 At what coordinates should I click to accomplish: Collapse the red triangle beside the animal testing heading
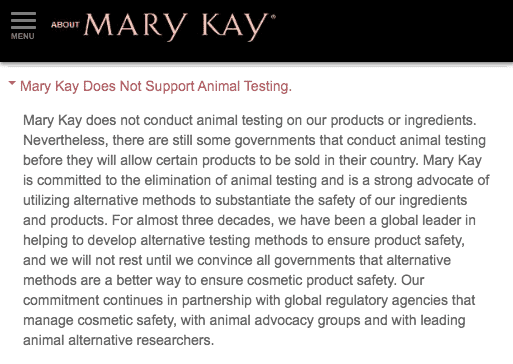pos(12,83)
